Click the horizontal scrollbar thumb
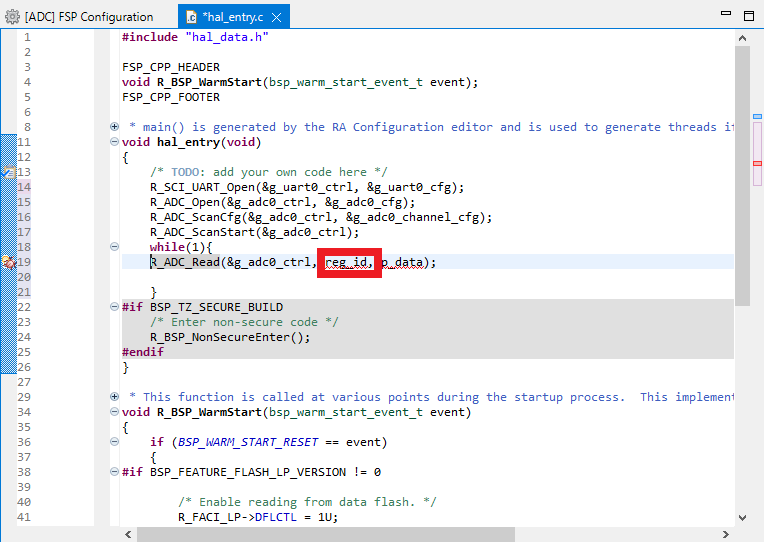764x542 pixels. coord(325,534)
